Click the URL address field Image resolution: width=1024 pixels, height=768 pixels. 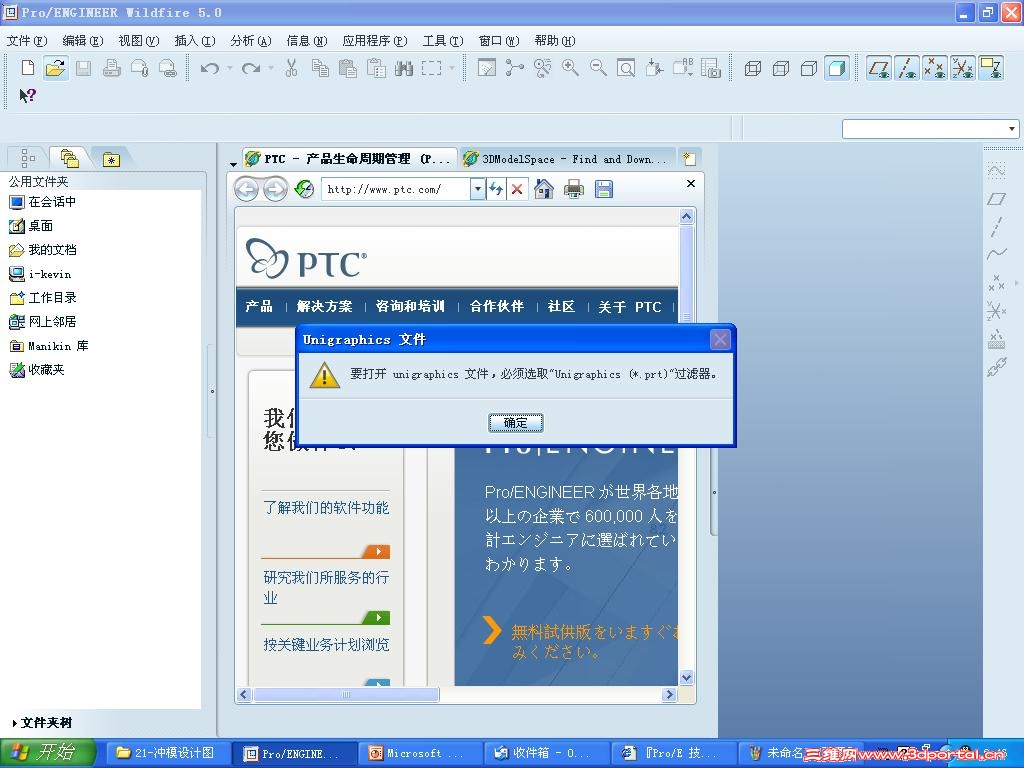(396, 189)
